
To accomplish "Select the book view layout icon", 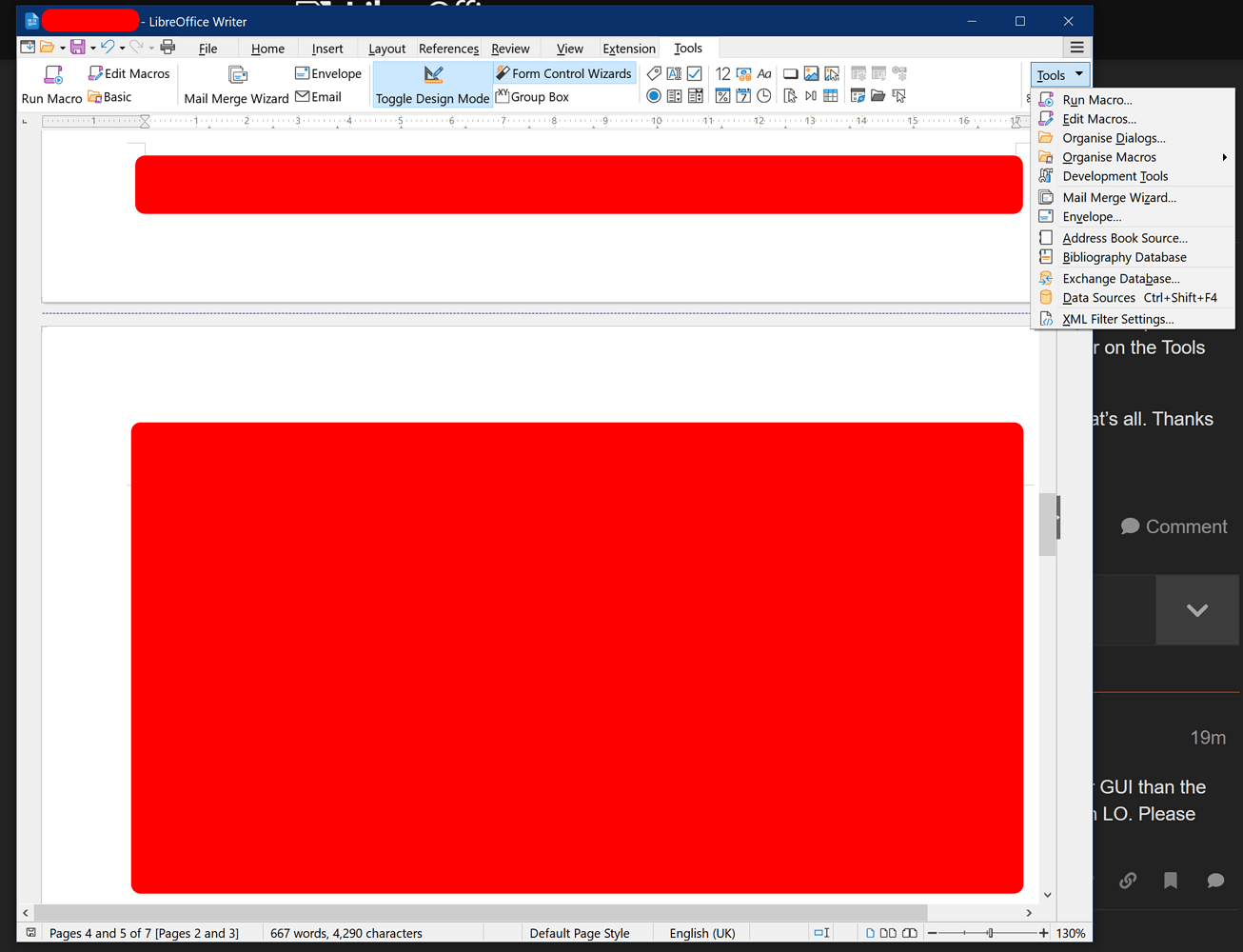I will pos(910,933).
